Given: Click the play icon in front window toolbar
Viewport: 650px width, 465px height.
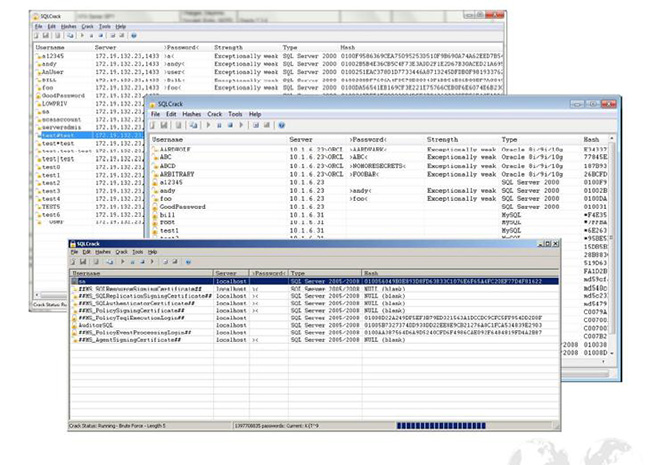Looking at the screenshot, I should tap(123, 262).
